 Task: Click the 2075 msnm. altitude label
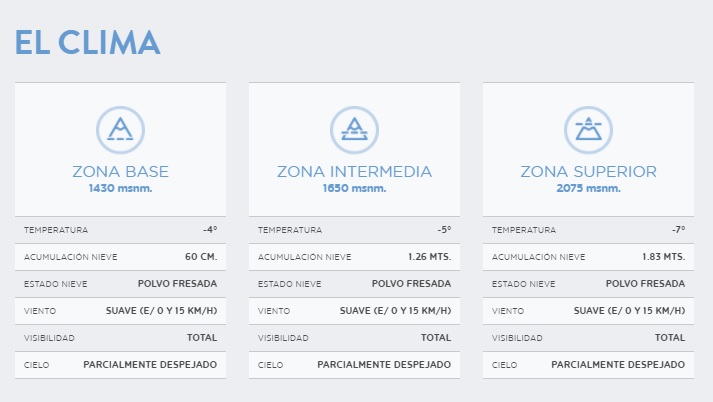(x=588, y=188)
